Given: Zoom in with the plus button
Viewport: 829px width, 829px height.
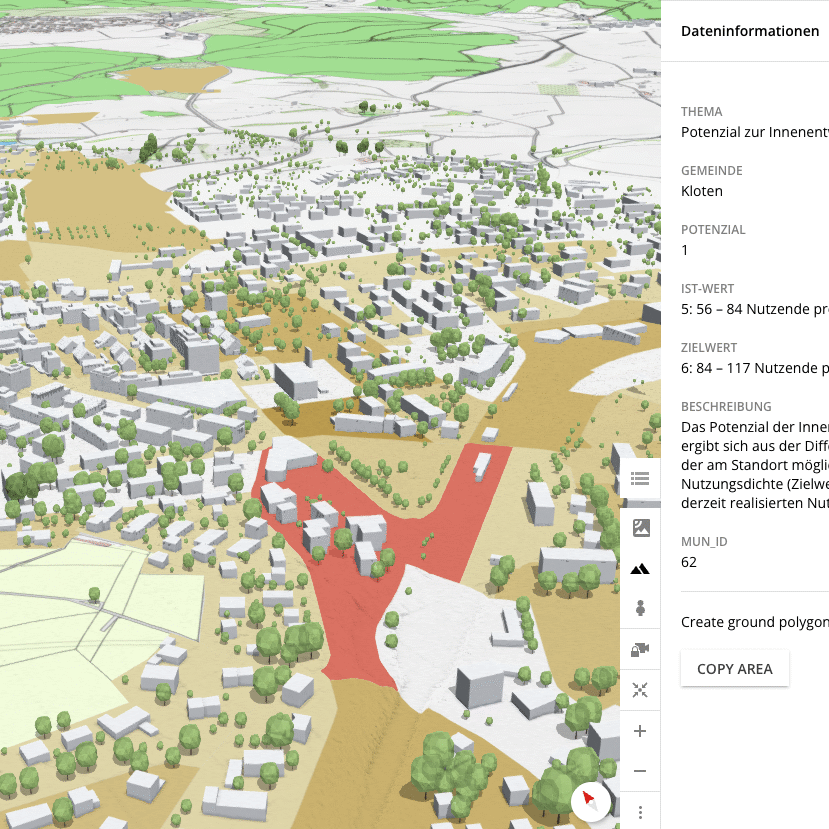Looking at the screenshot, I should click(640, 731).
